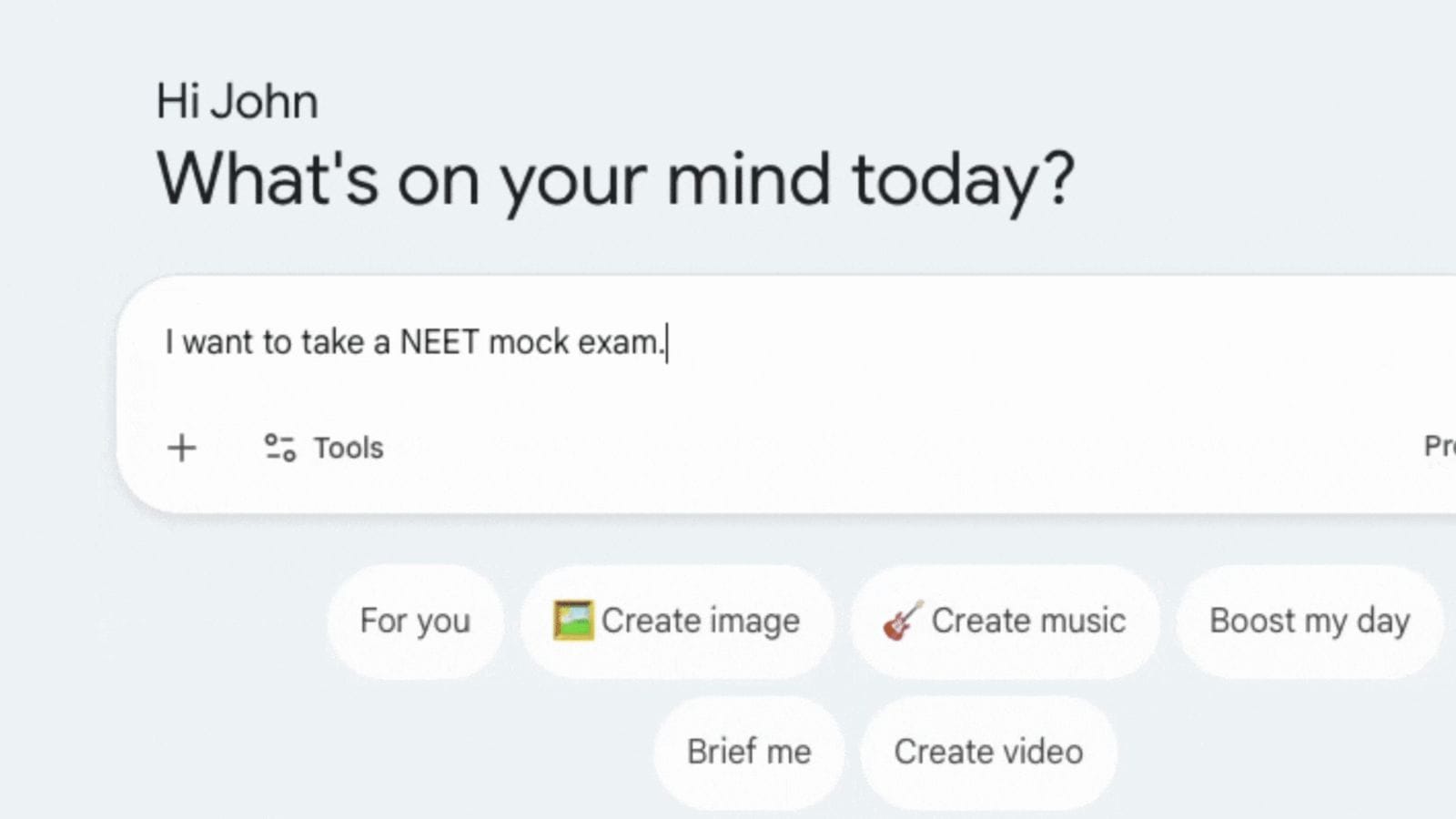Screen dimensions: 1456x819
Task: Click the typed NEET mock exam prompt text
Action: (414, 342)
